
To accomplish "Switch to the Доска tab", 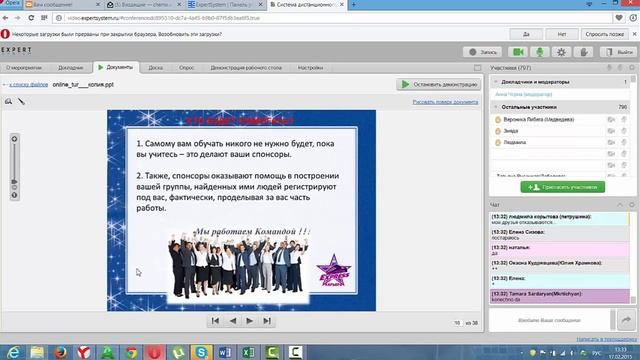I will (x=156, y=68).
